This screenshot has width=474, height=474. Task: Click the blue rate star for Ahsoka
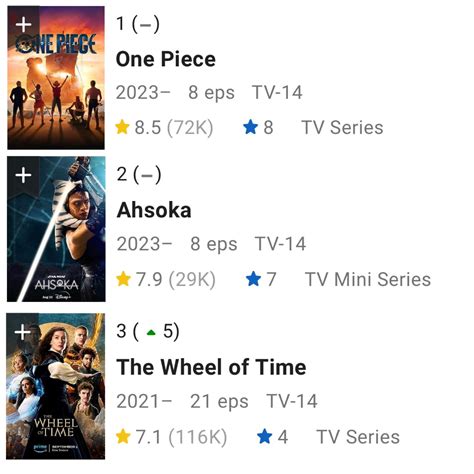[253, 279]
